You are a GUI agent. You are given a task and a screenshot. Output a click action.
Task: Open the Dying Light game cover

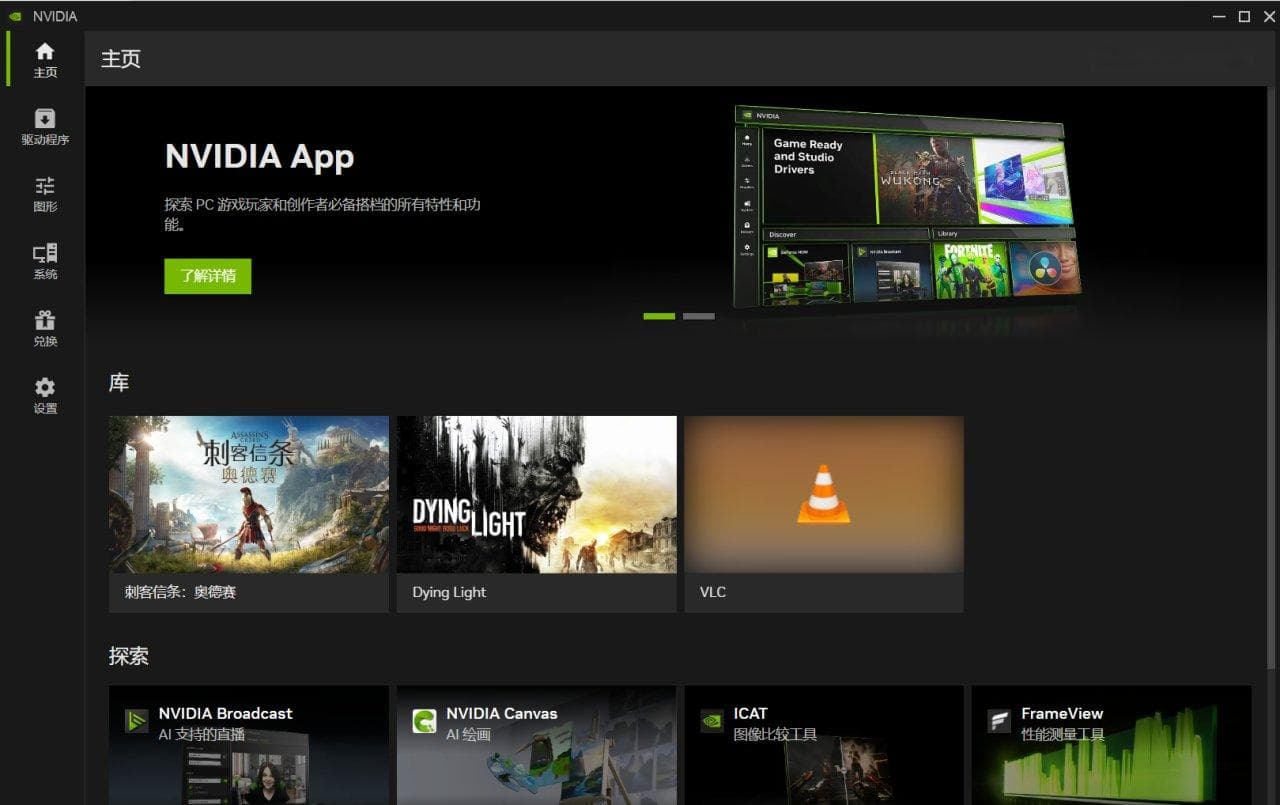537,494
